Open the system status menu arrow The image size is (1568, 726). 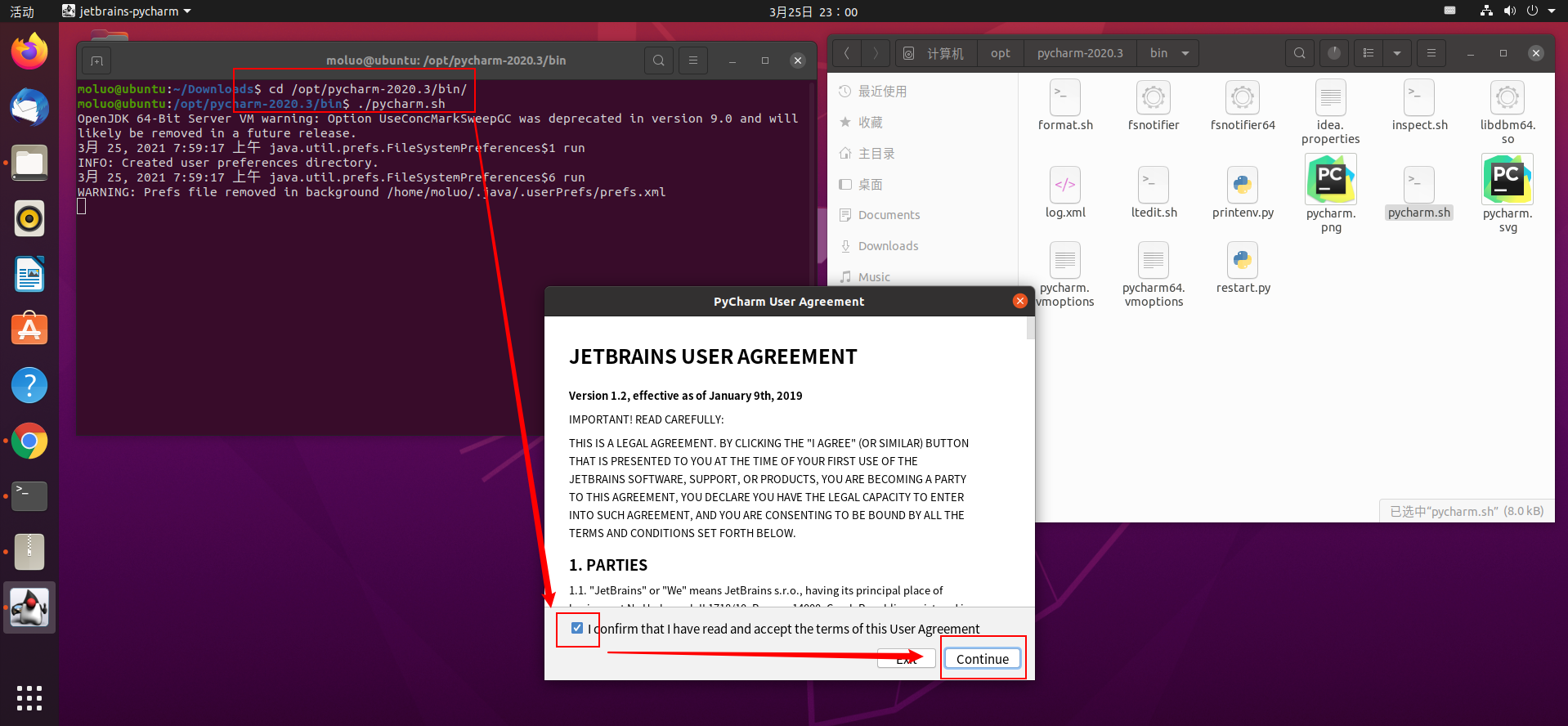coord(1552,11)
